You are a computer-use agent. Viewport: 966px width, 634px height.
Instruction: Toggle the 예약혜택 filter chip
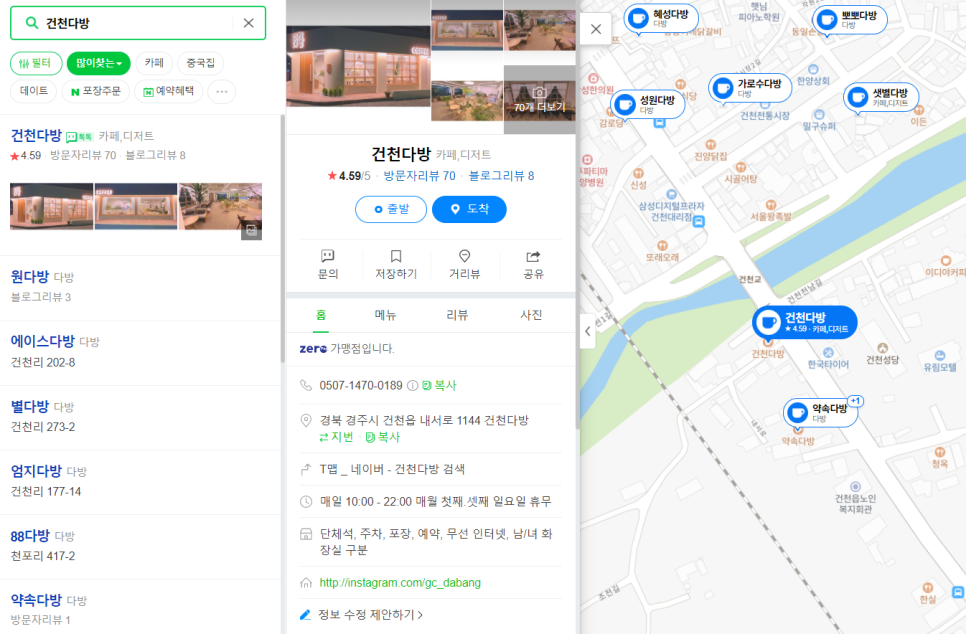(x=168, y=91)
